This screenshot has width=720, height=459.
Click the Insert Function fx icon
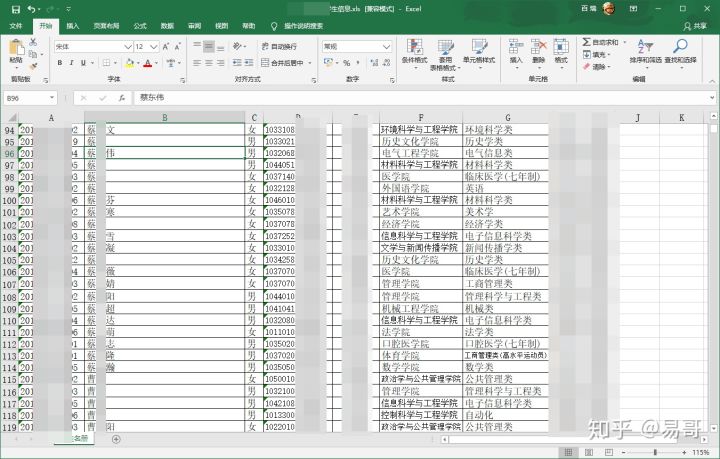click(121, 98)
